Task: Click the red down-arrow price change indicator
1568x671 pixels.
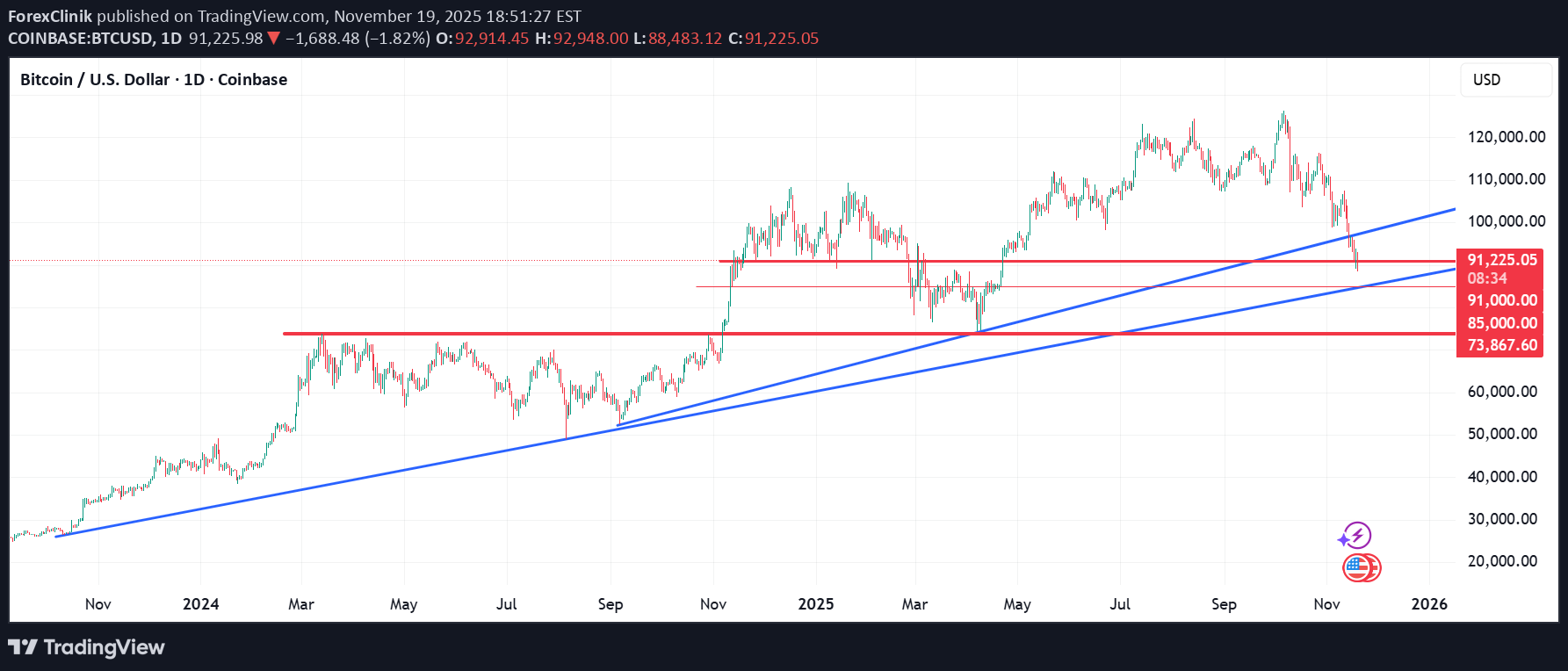Action: click(273, 38)
